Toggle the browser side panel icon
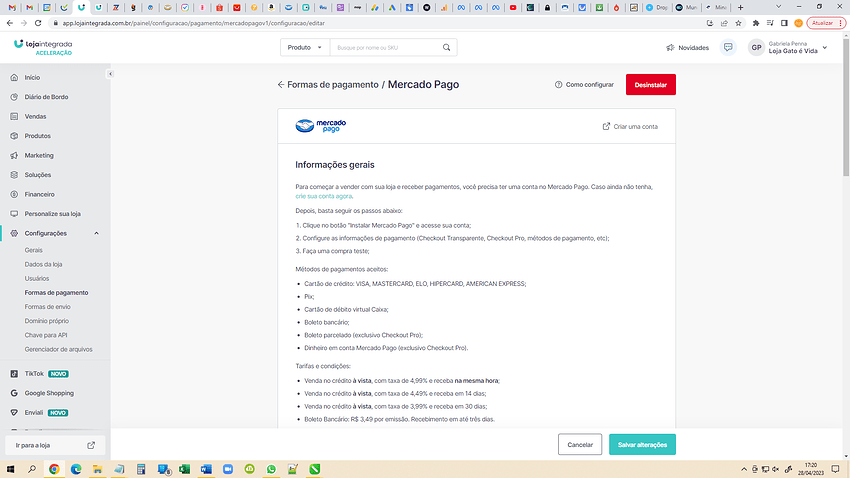850x478 pixels. pos(784,23)
